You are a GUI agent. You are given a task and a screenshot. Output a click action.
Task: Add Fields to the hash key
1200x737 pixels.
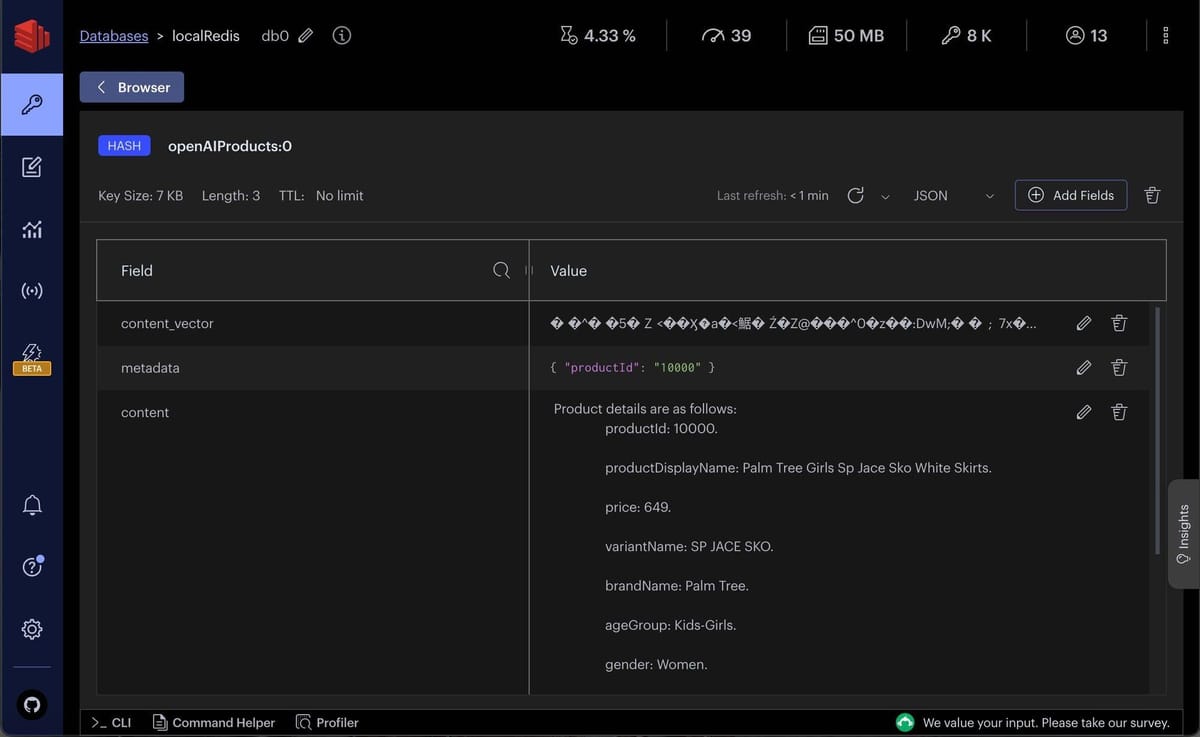tap(1070, 195)
